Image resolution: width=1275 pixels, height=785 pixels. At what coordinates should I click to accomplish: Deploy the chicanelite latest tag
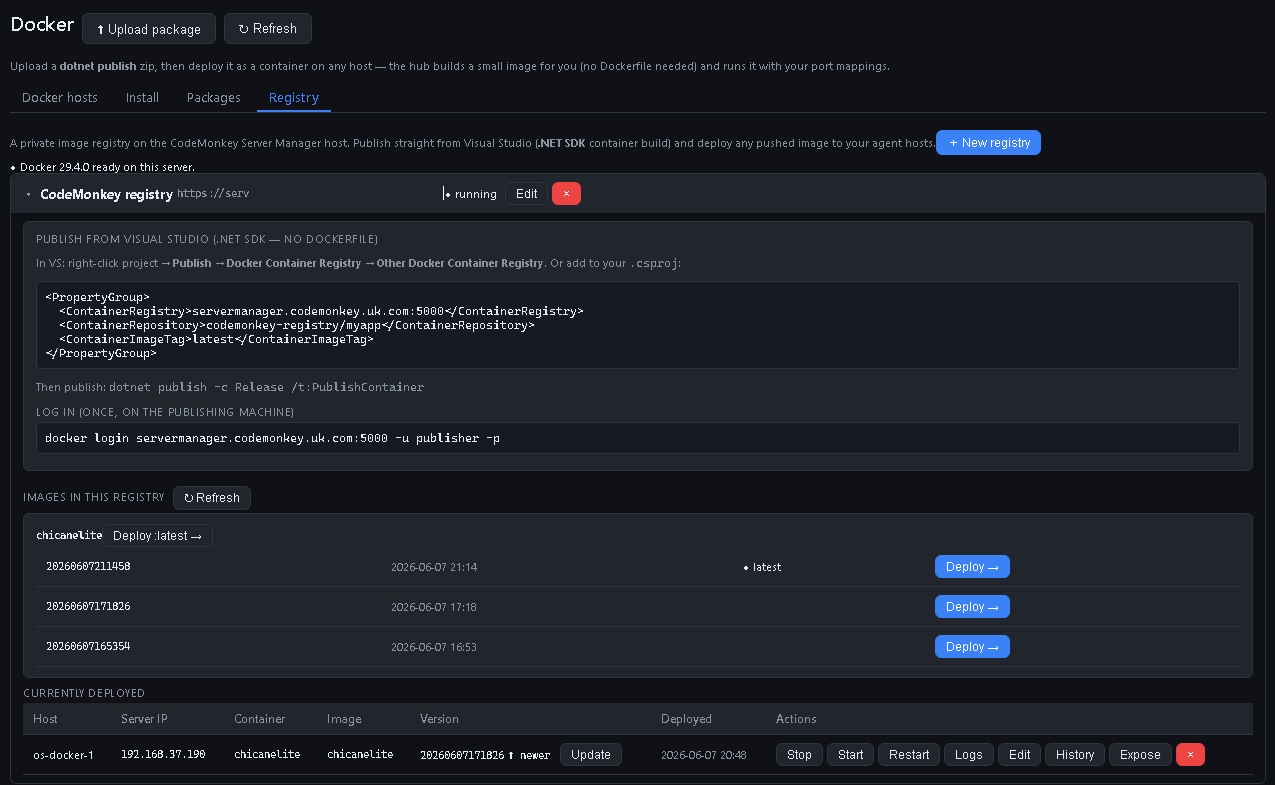click(x=158, y=536)
